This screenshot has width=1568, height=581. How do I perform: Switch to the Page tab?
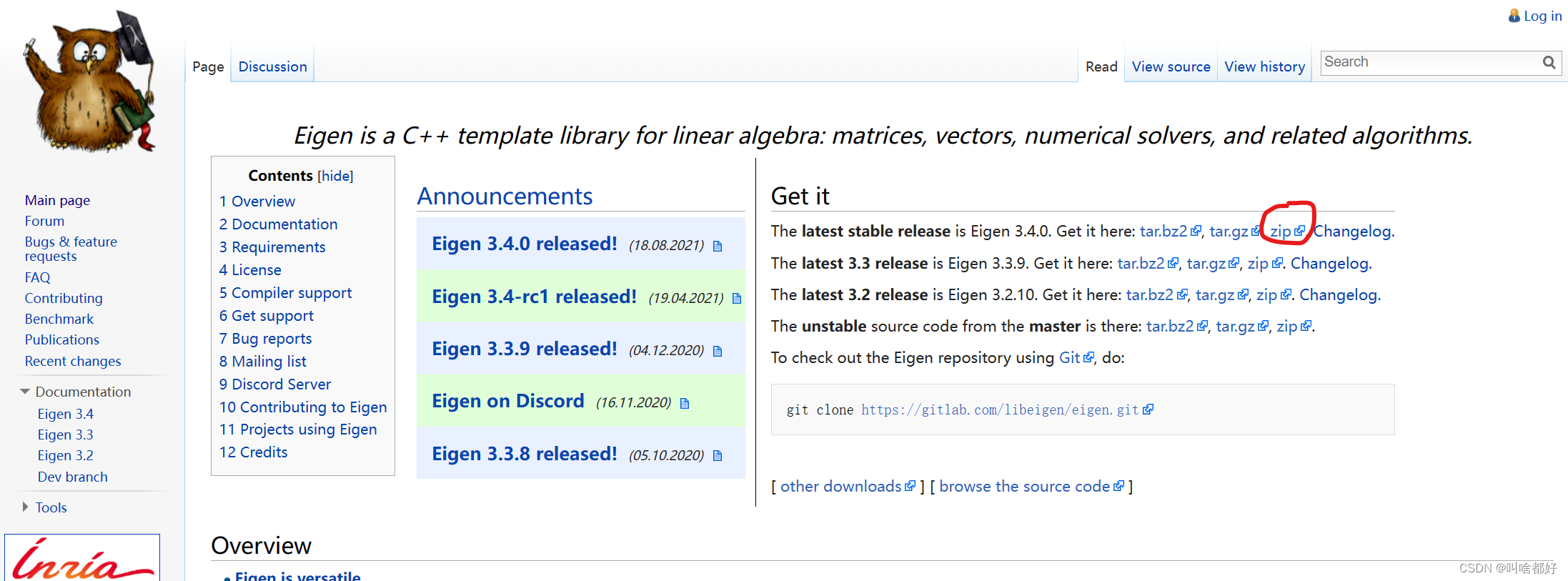208,66
